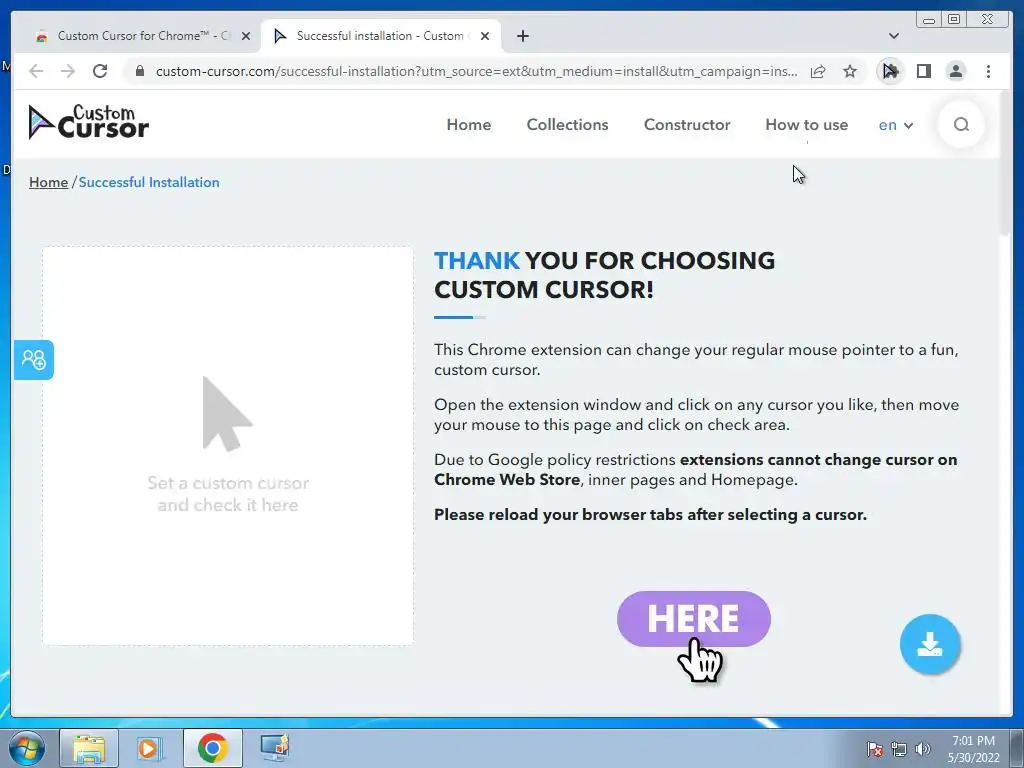This screenshot has height=768, width=1024.
Task: Open the Custom Cursor extension icon in toolbar
Action: coord(889,71)
